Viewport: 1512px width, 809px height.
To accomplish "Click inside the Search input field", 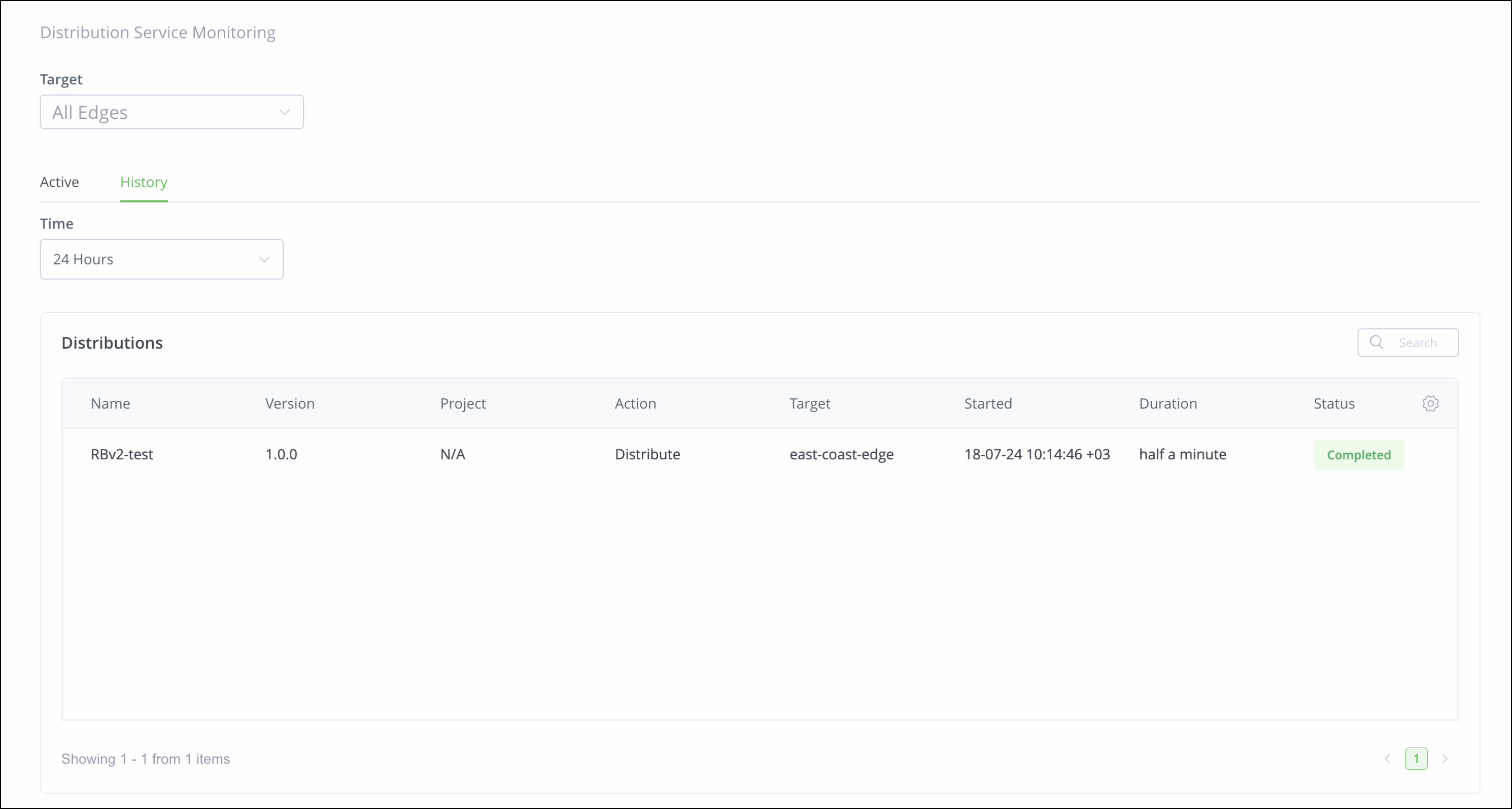I will [1419, 342].
